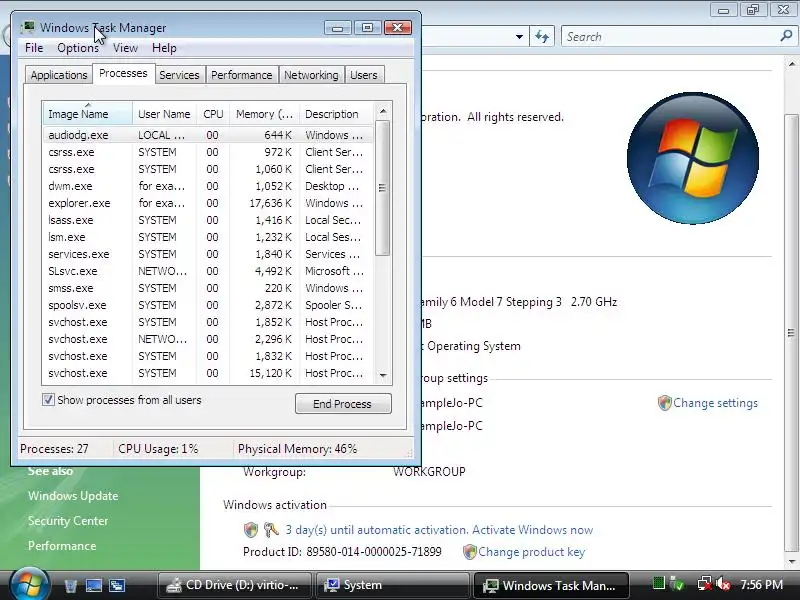Sort processes by CPU column
800x600 pixels.
point(213,114)
